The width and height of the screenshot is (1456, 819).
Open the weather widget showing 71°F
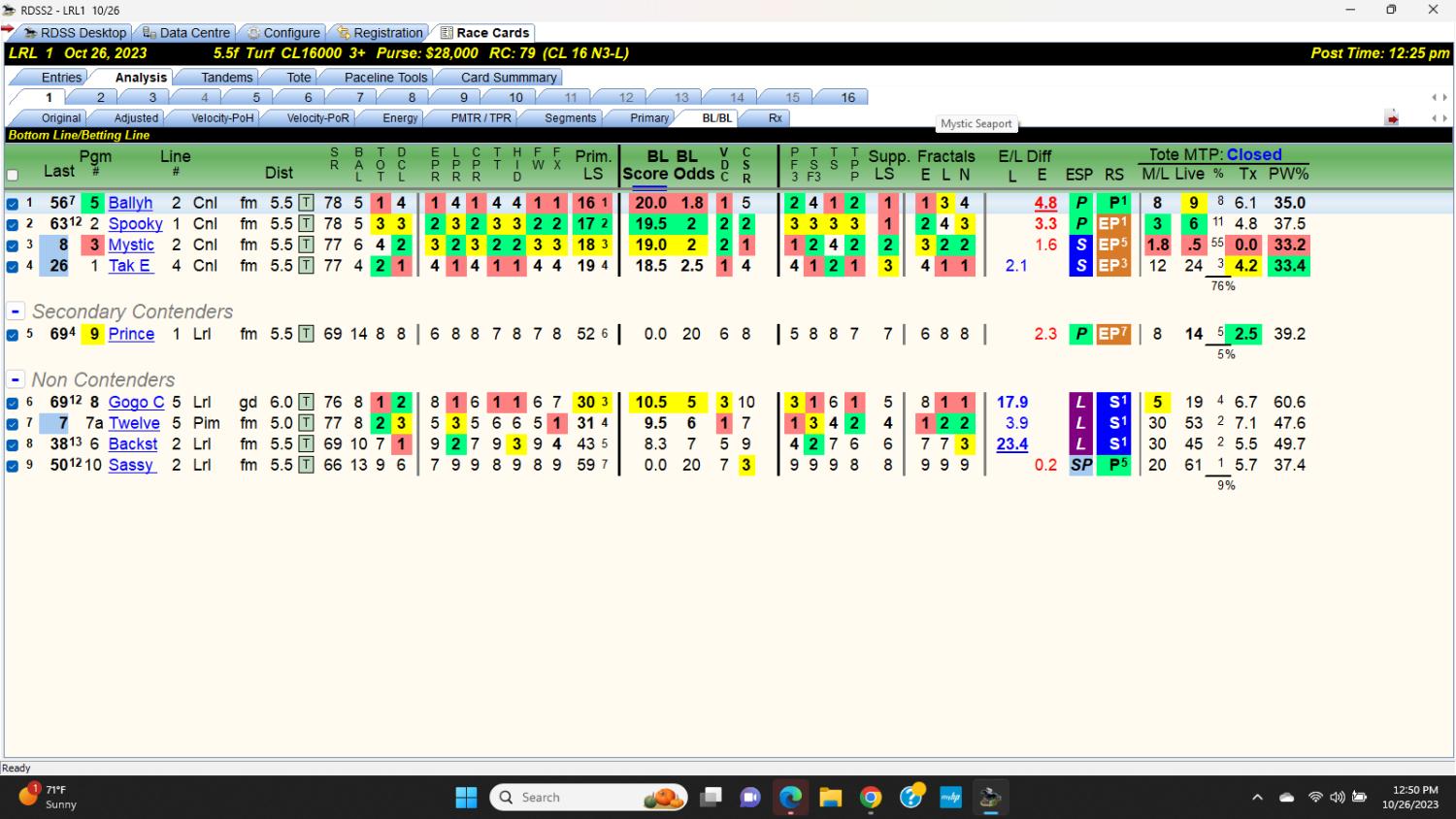49,797
